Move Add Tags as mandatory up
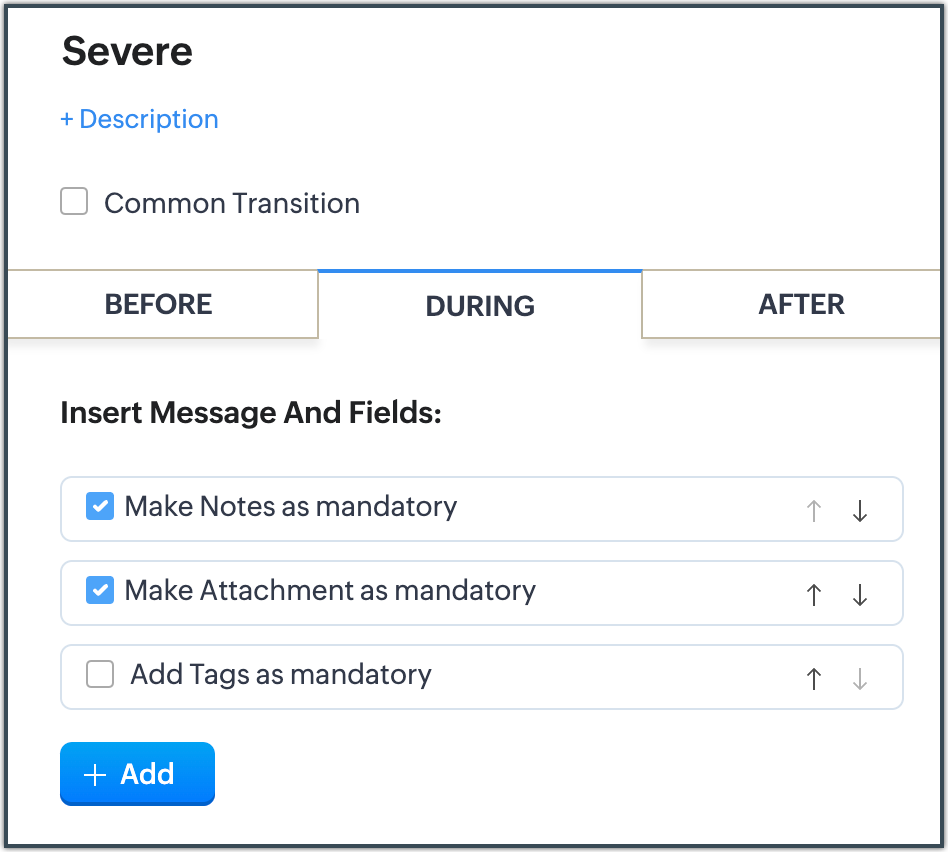The height and width of the screenshot is (852, 948). click(814, 679)
